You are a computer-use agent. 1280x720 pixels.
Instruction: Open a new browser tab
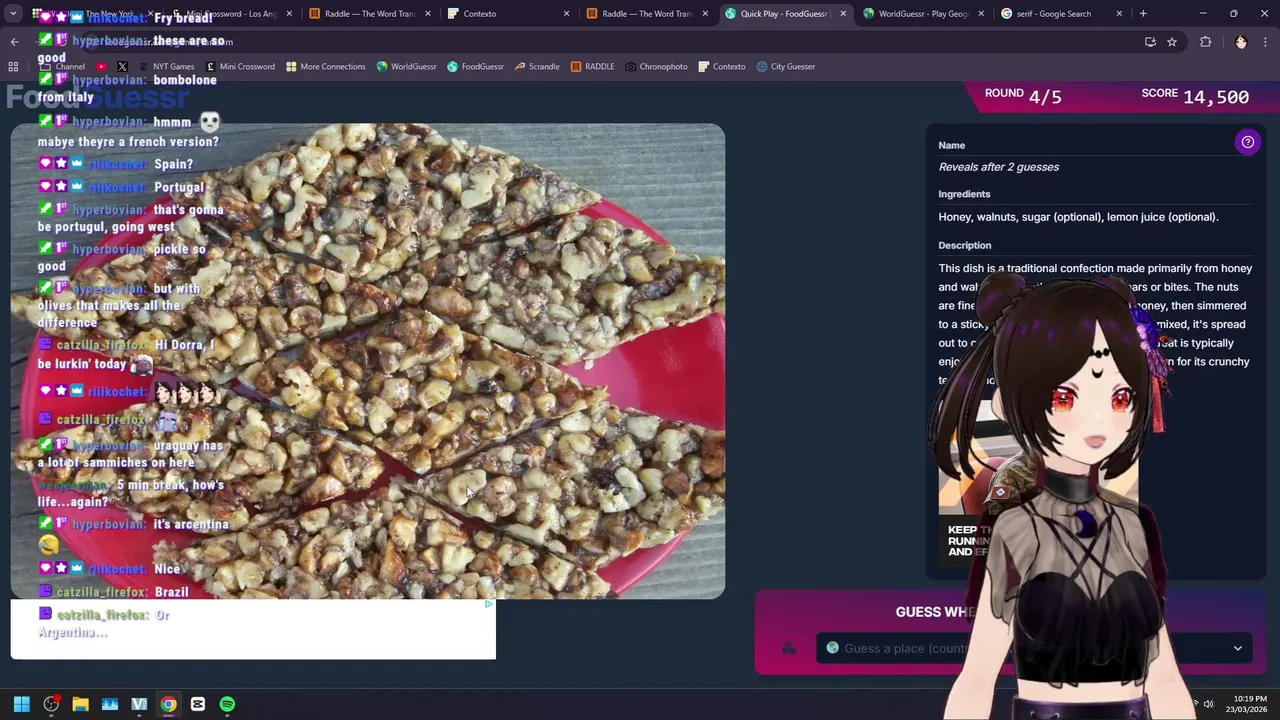(x=1143, y=14)
